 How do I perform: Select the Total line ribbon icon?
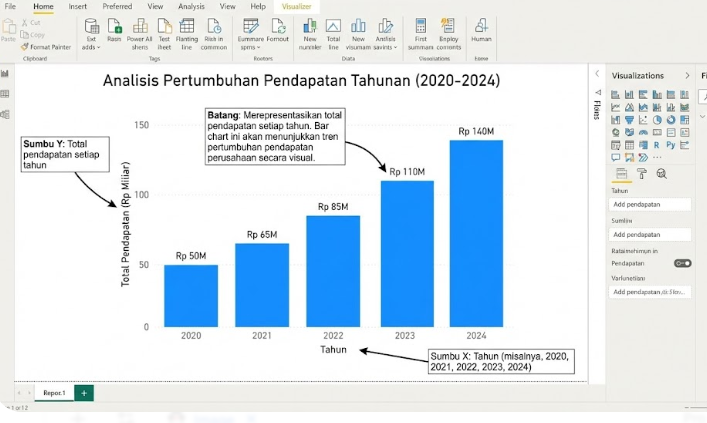click(333, 31)
